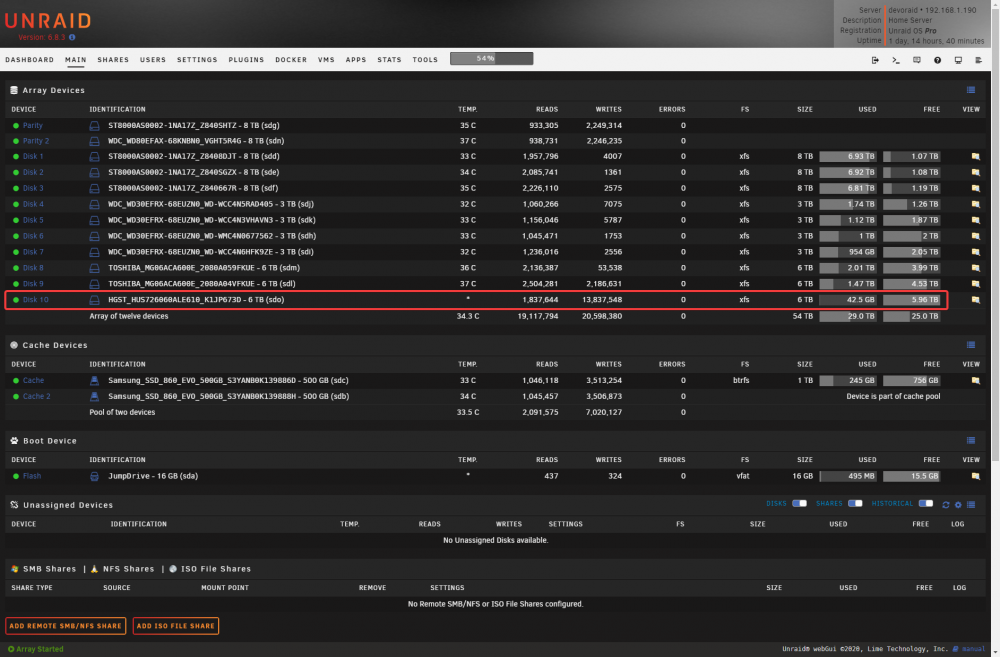Click the drive icon for Disk 9

point(94,284)
